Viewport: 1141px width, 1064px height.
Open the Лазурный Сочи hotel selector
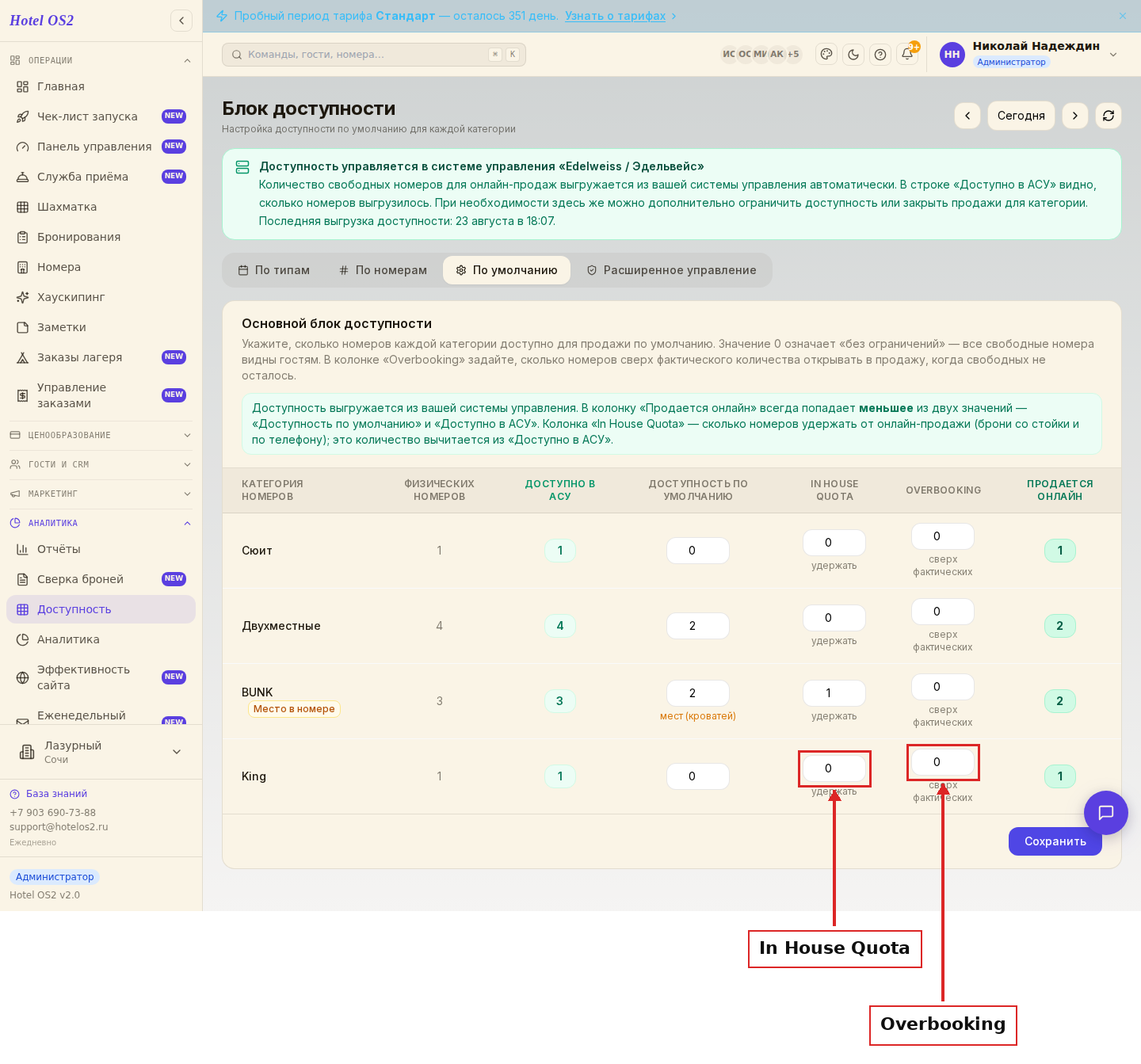pos(101,752)
